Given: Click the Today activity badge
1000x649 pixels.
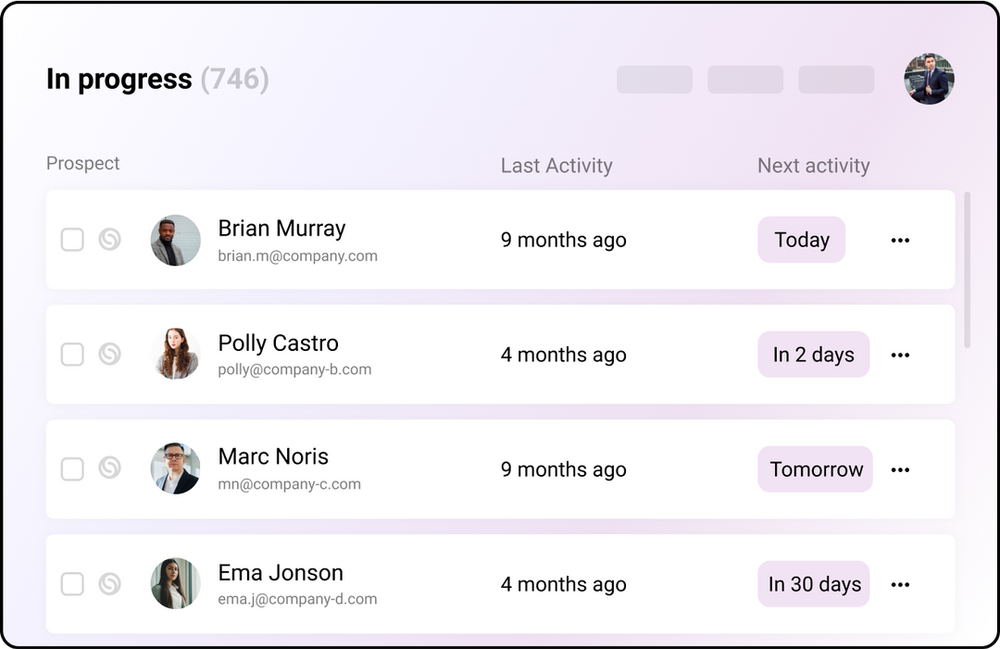Looking at the screenshot, I should coord(801,240).
